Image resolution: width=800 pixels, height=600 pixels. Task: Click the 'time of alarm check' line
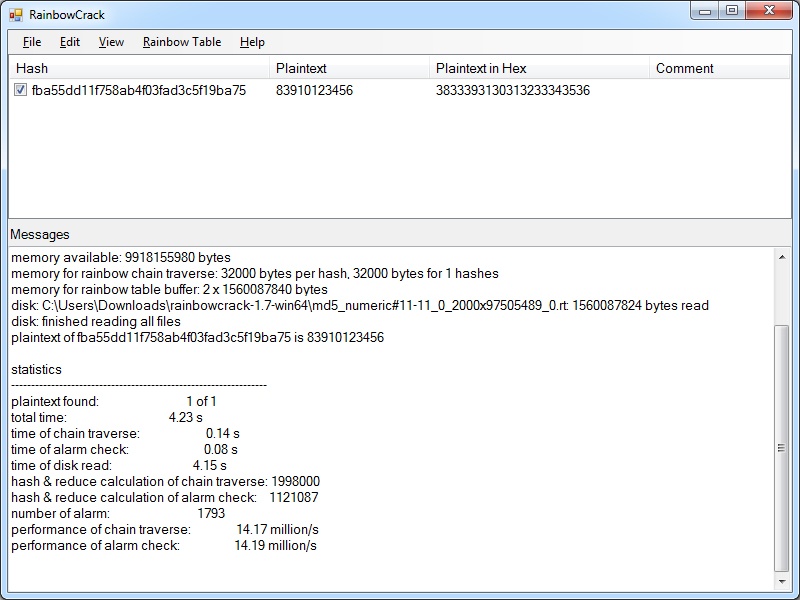click(124, 449)
